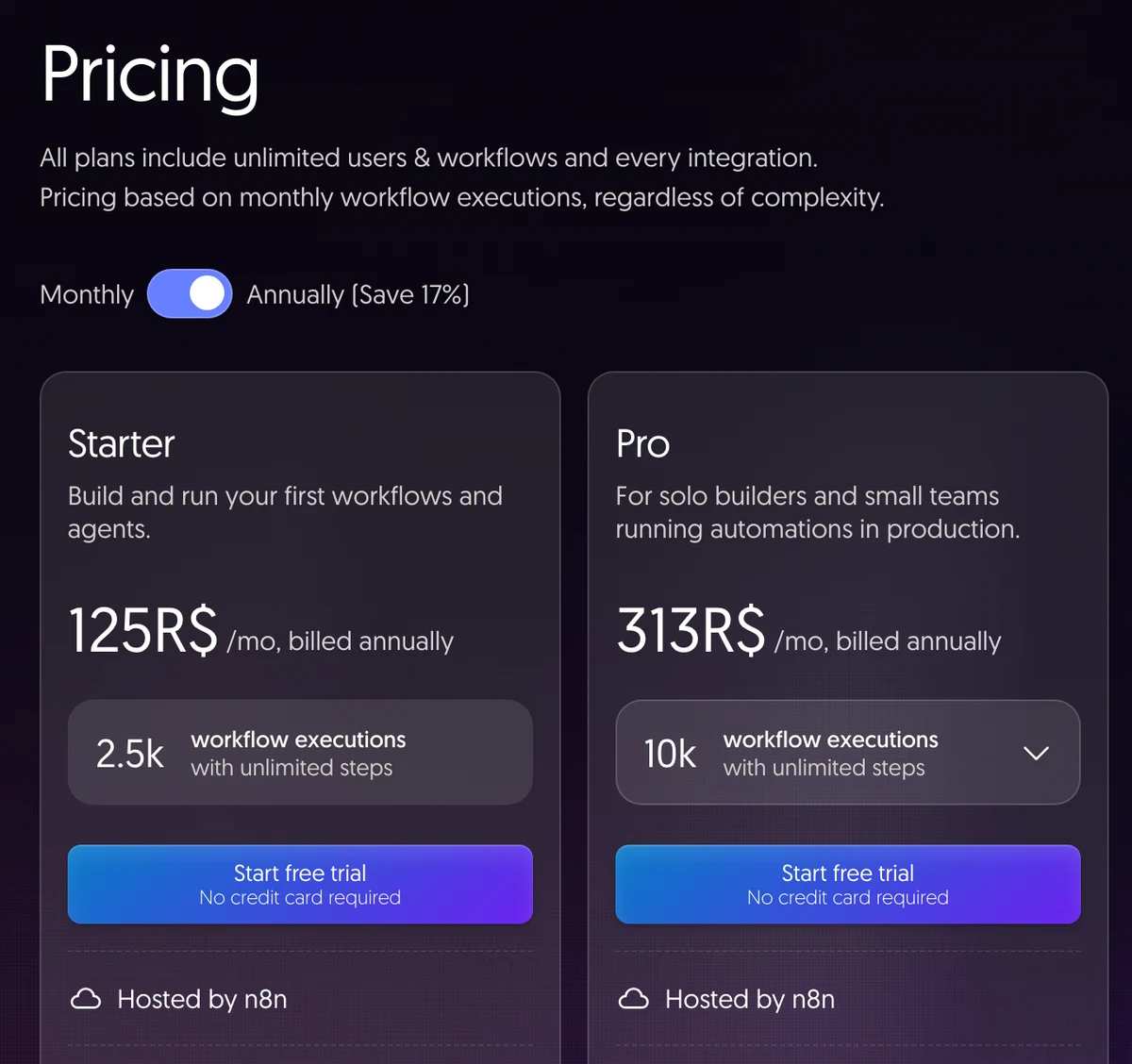Expand Pro workflow executions chevron
The height and width of the screenshot is (1064, 1132).
1036,753
